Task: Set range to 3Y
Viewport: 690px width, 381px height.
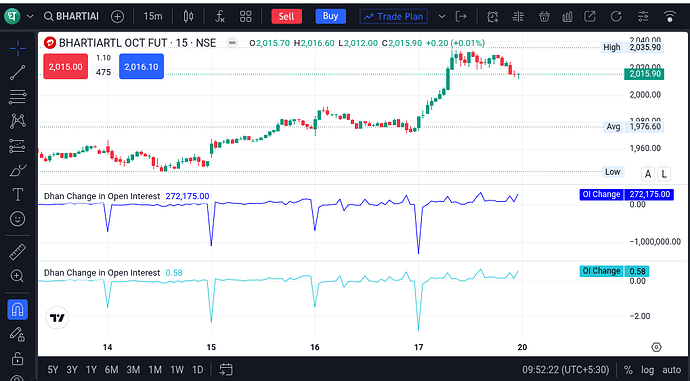Action: pos(72,370)
